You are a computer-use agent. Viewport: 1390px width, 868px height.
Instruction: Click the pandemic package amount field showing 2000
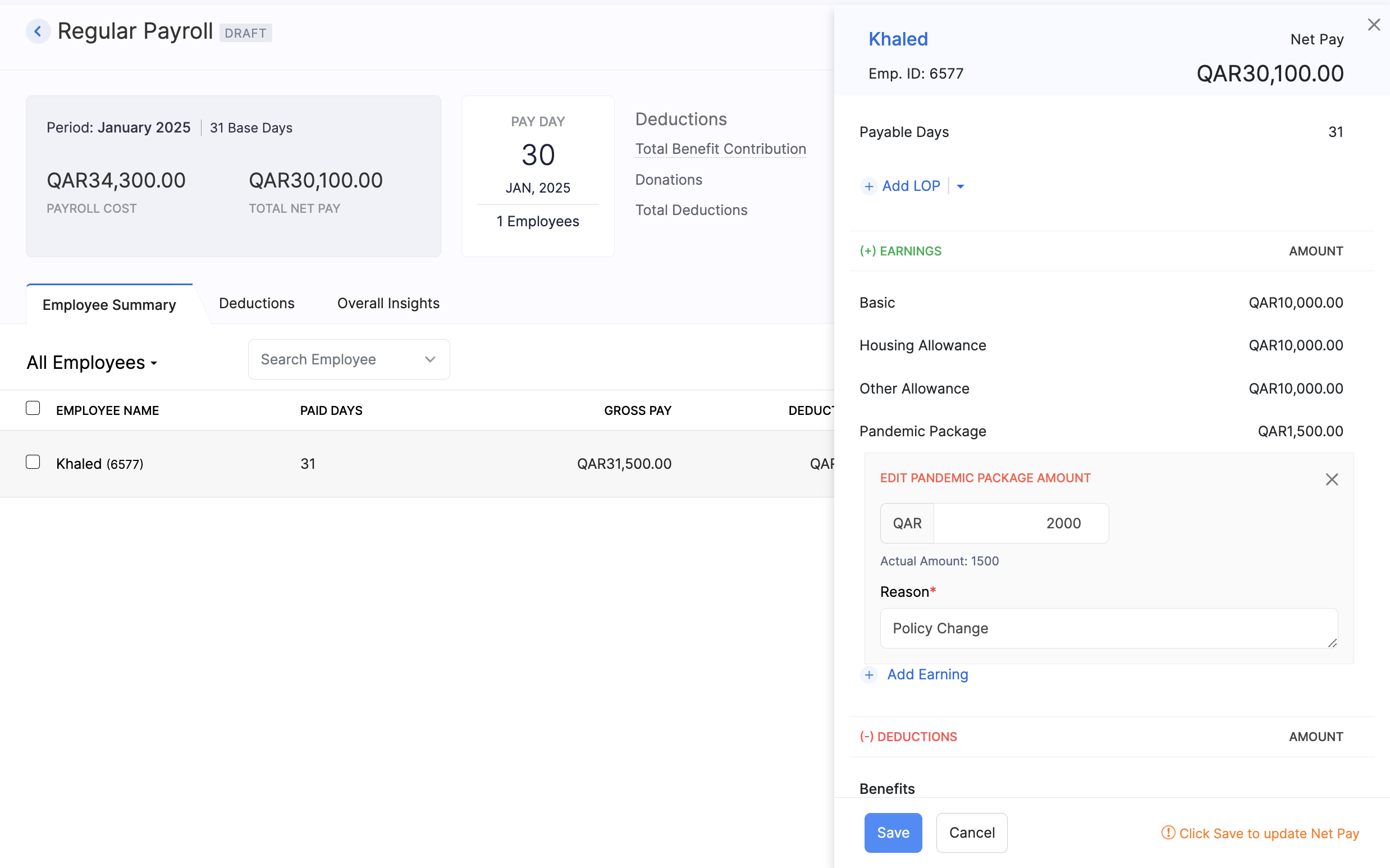point(1021,523)
